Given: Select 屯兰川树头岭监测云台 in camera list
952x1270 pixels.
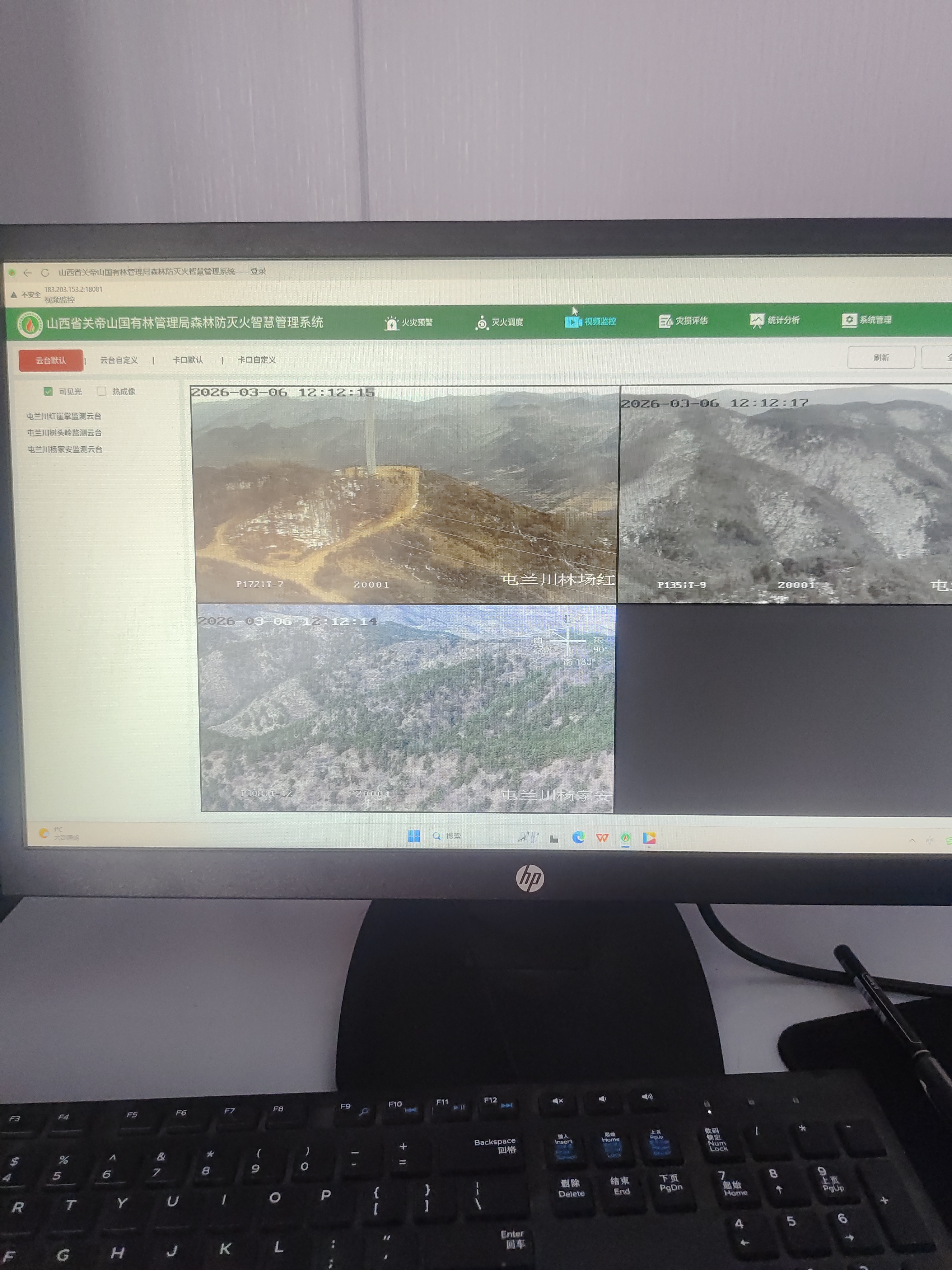Looking at the screenshot, I should coord(64,433).
